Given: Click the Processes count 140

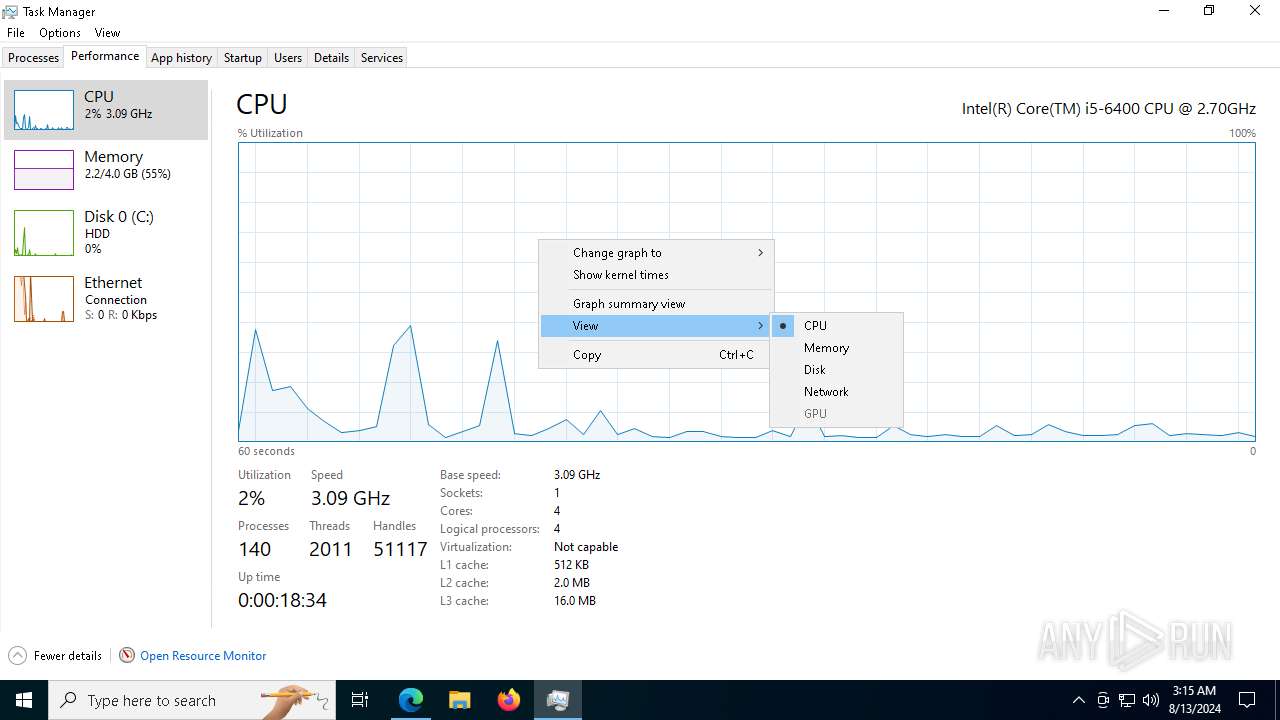Looking at the screenshot, I should click(254, 549).
